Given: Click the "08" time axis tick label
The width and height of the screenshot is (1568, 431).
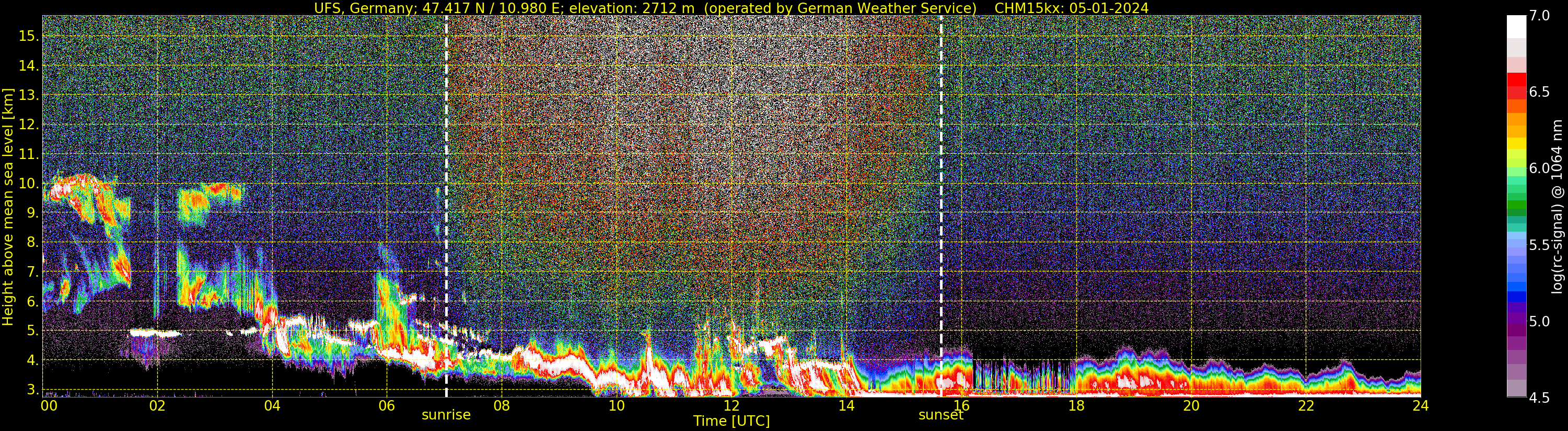Looking at the screenshot, I should click(502, 405).
